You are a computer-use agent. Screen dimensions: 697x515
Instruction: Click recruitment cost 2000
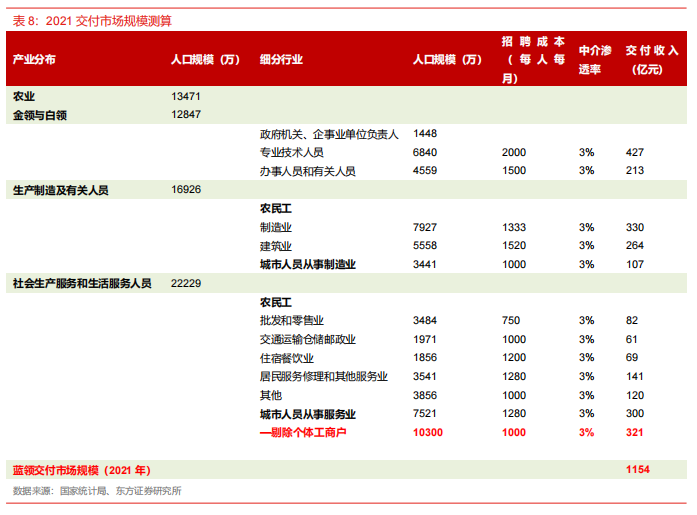point(514,152)
